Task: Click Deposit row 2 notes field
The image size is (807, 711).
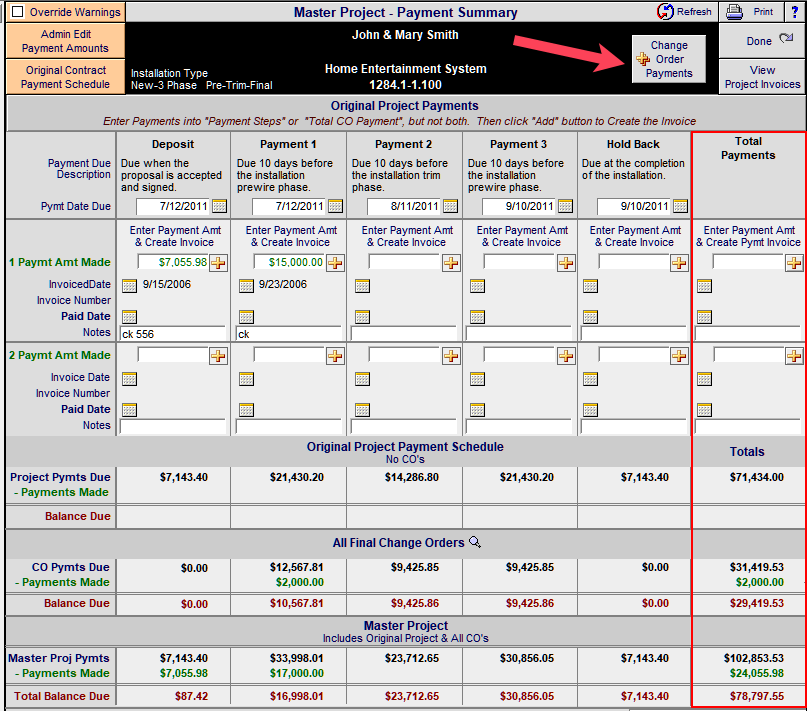Action: [x=172, y=427]
